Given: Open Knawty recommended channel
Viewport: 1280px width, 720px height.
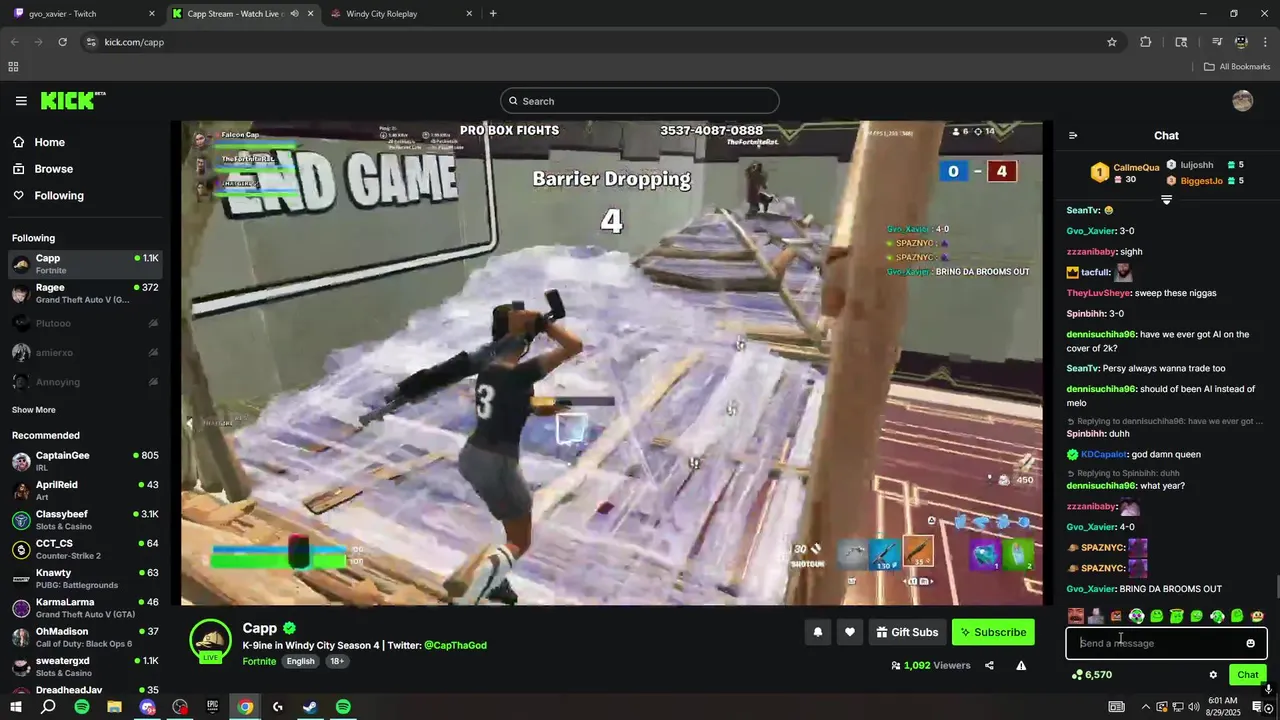Looking at the screenshot, I should (x=85, y=578).
